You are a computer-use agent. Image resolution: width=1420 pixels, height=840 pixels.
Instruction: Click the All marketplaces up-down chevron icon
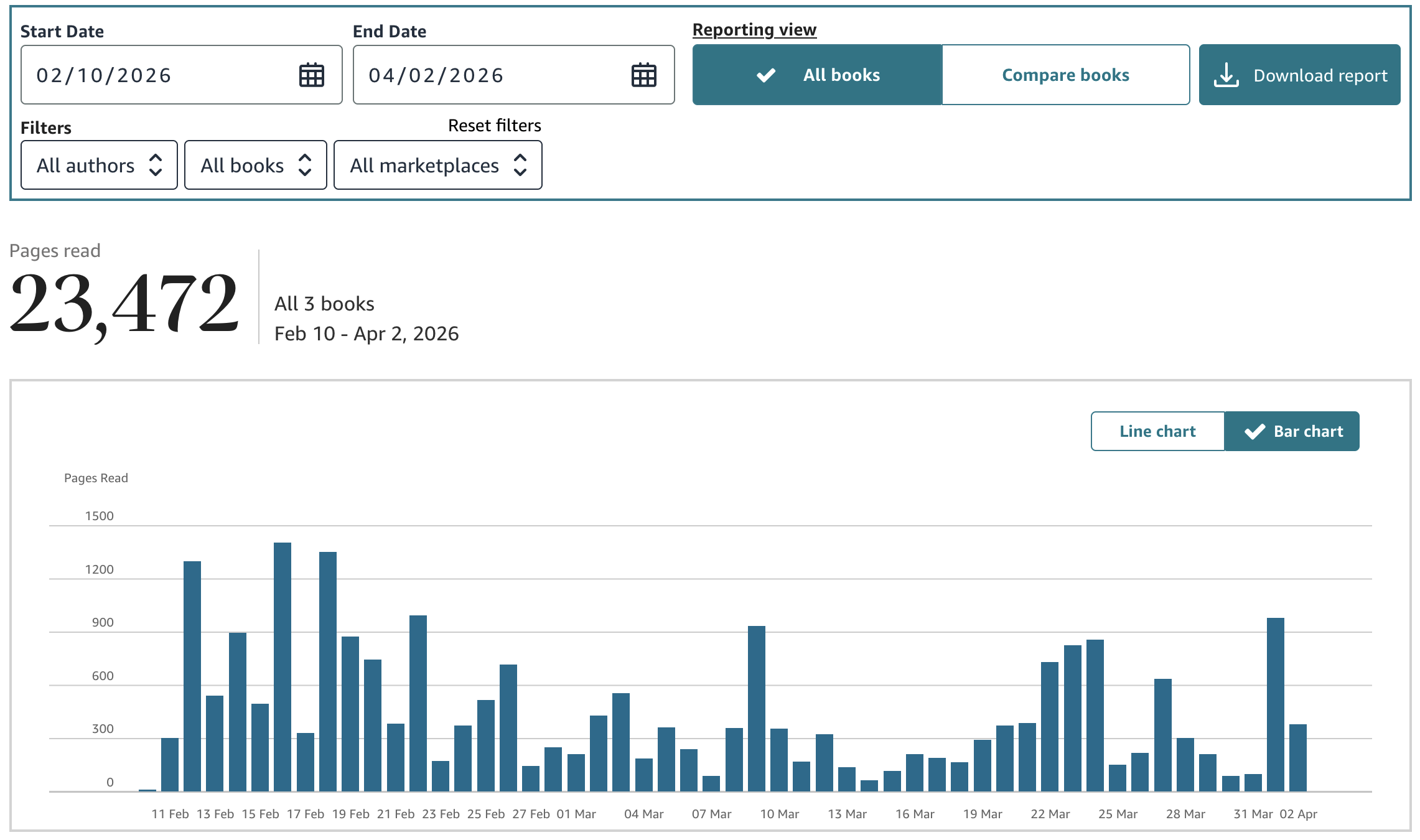[x=520, y=166]
